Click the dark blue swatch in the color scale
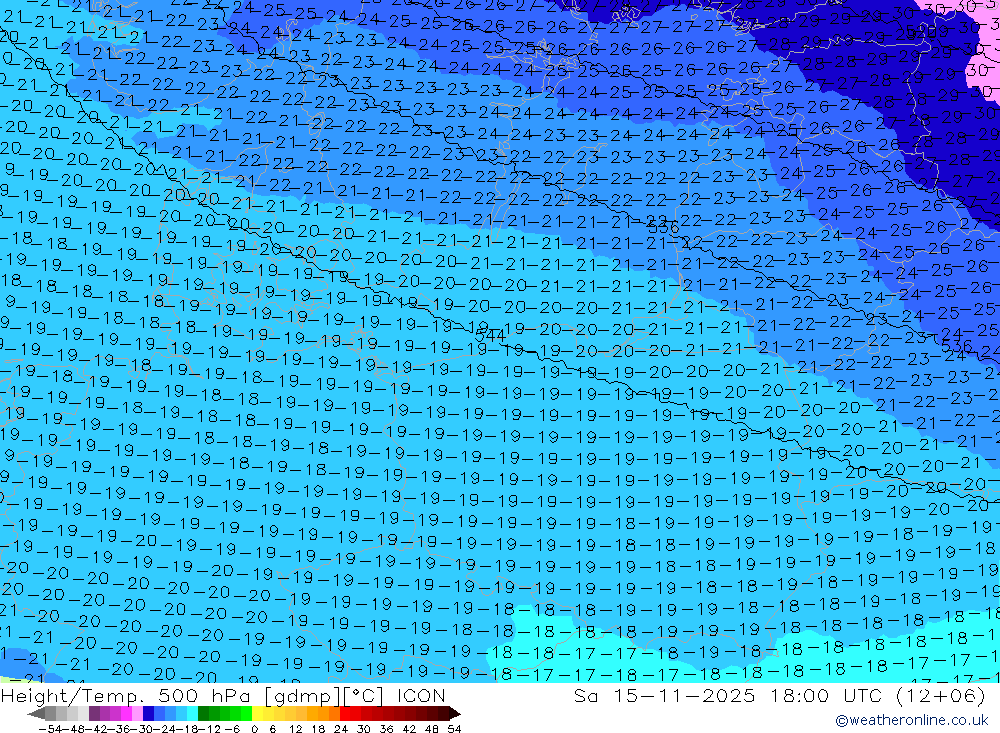1000x733 pixels. pyautogui.click(x=149, y=713)
